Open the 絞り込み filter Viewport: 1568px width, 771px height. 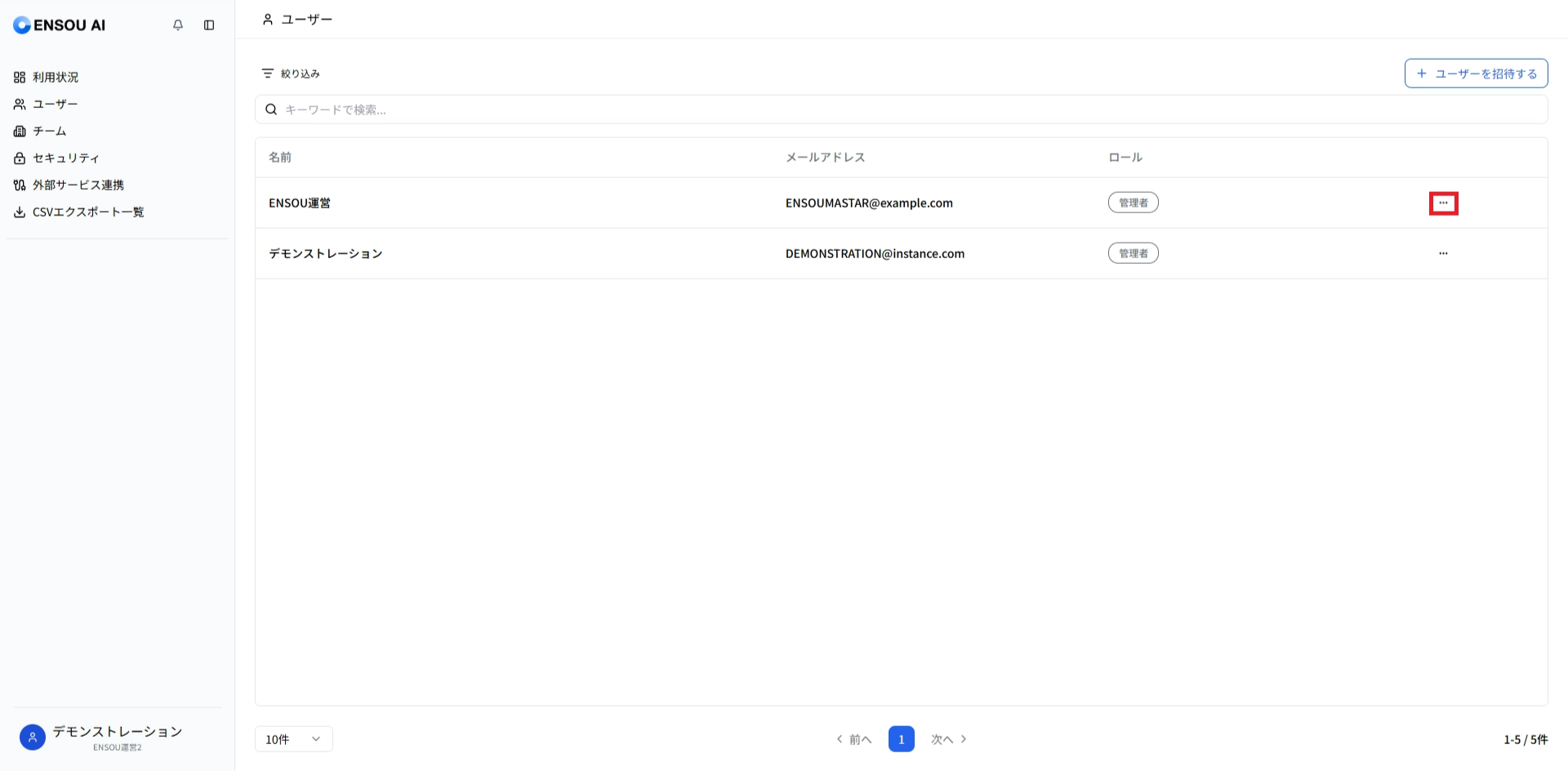291,74
